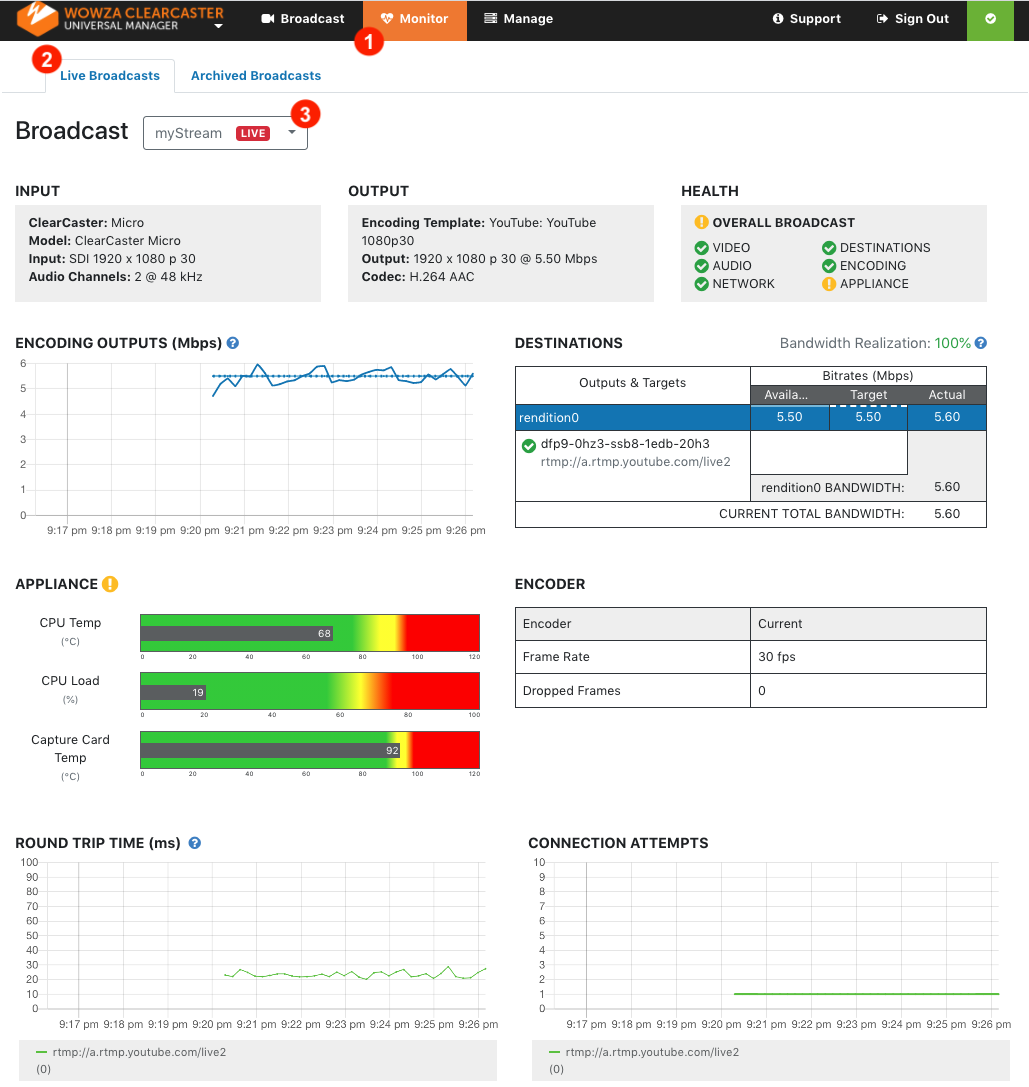Click the Appliance warning icon

110,584
